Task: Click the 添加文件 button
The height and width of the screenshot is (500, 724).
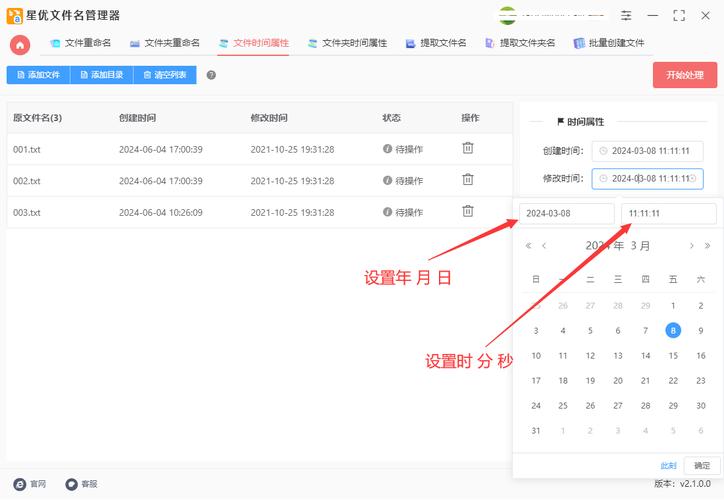Action: [x=38, y=75]
